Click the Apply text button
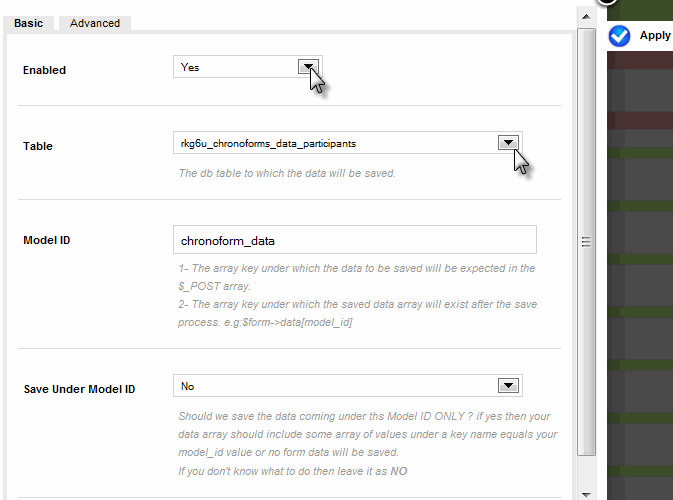The width and height of the screenshot is (673, 500). pos(655,36)
